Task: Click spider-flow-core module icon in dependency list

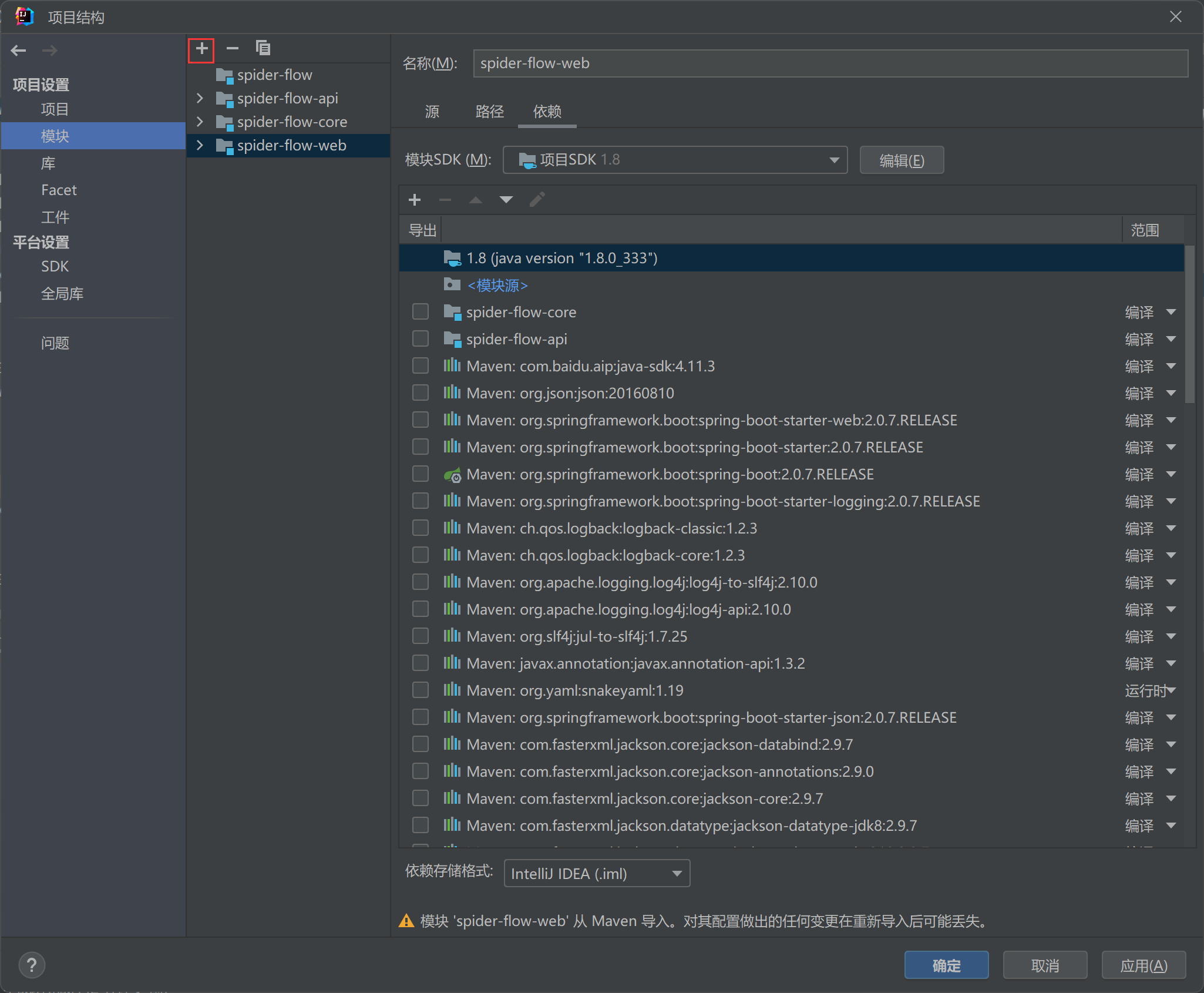Action: [452, 312]
